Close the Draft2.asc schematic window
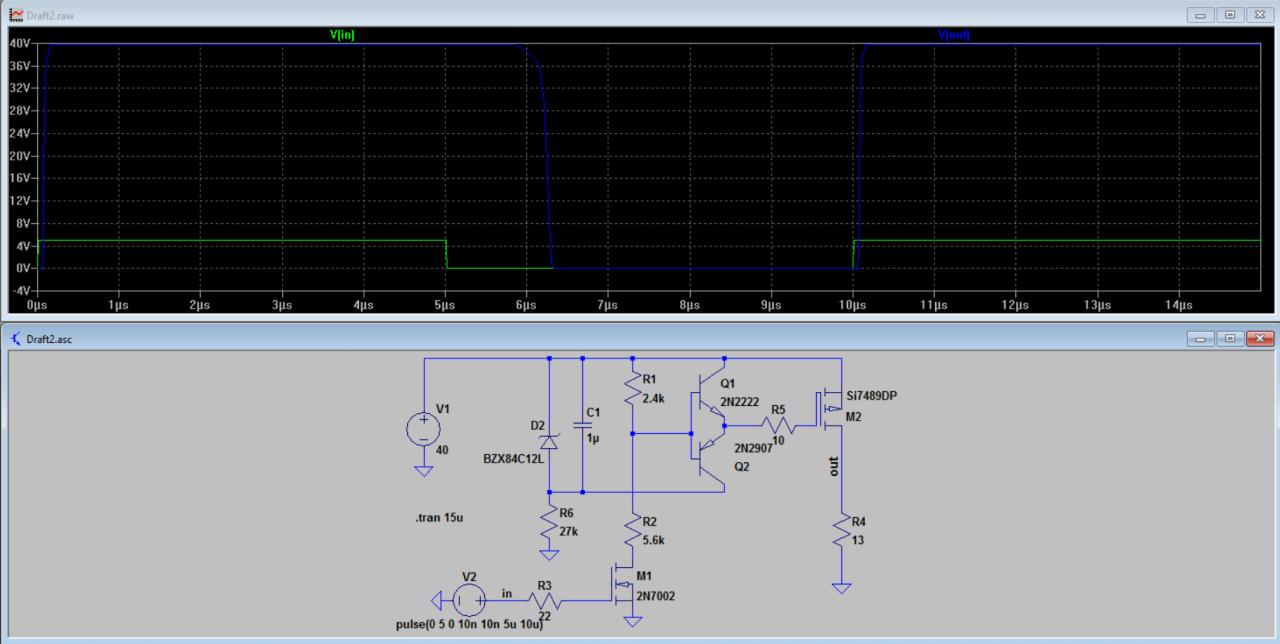 pyautogui.click(x=1262, y=339)
